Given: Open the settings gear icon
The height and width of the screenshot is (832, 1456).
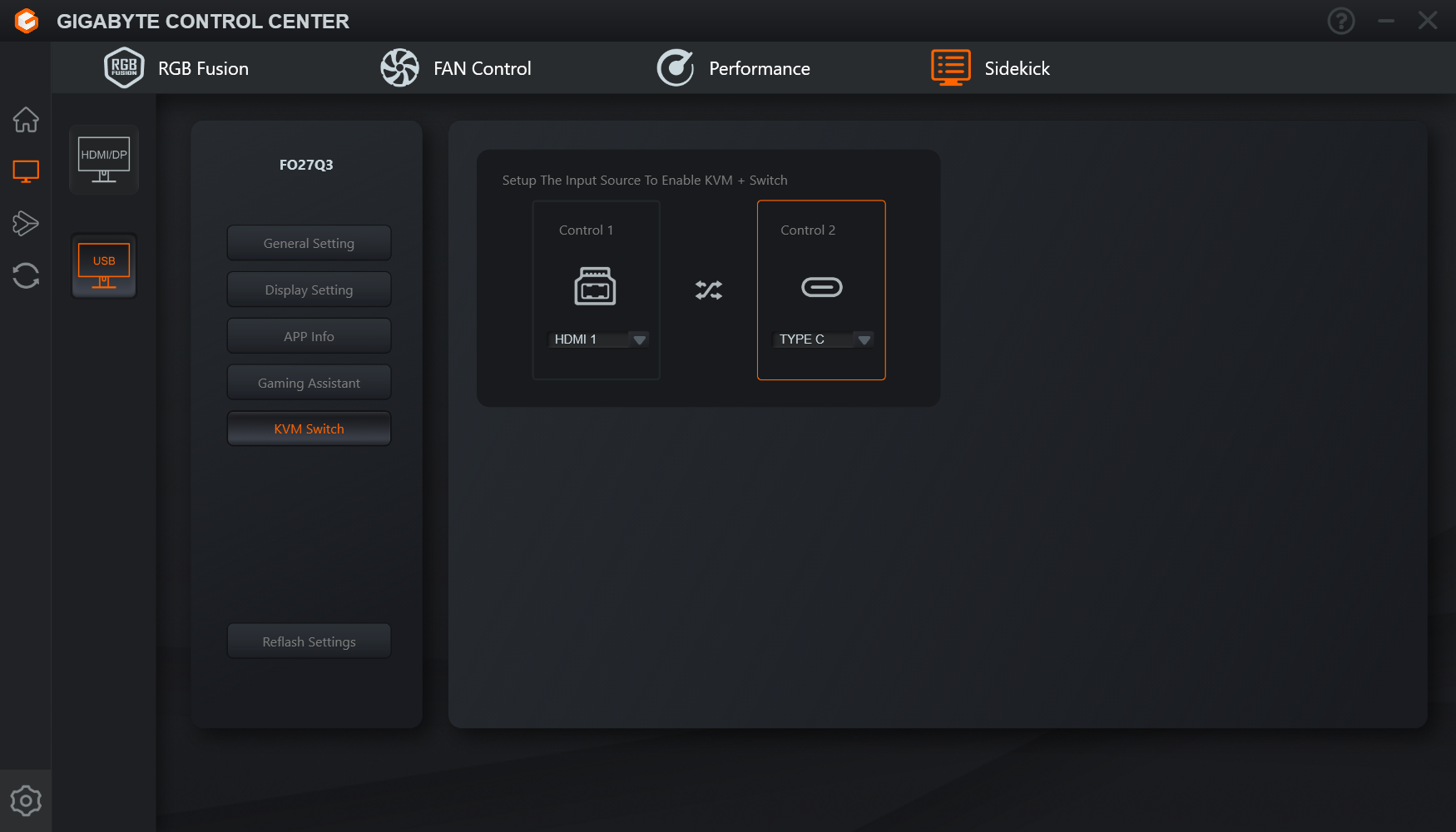Looking at the screenshot, I should tap(26, 800).
